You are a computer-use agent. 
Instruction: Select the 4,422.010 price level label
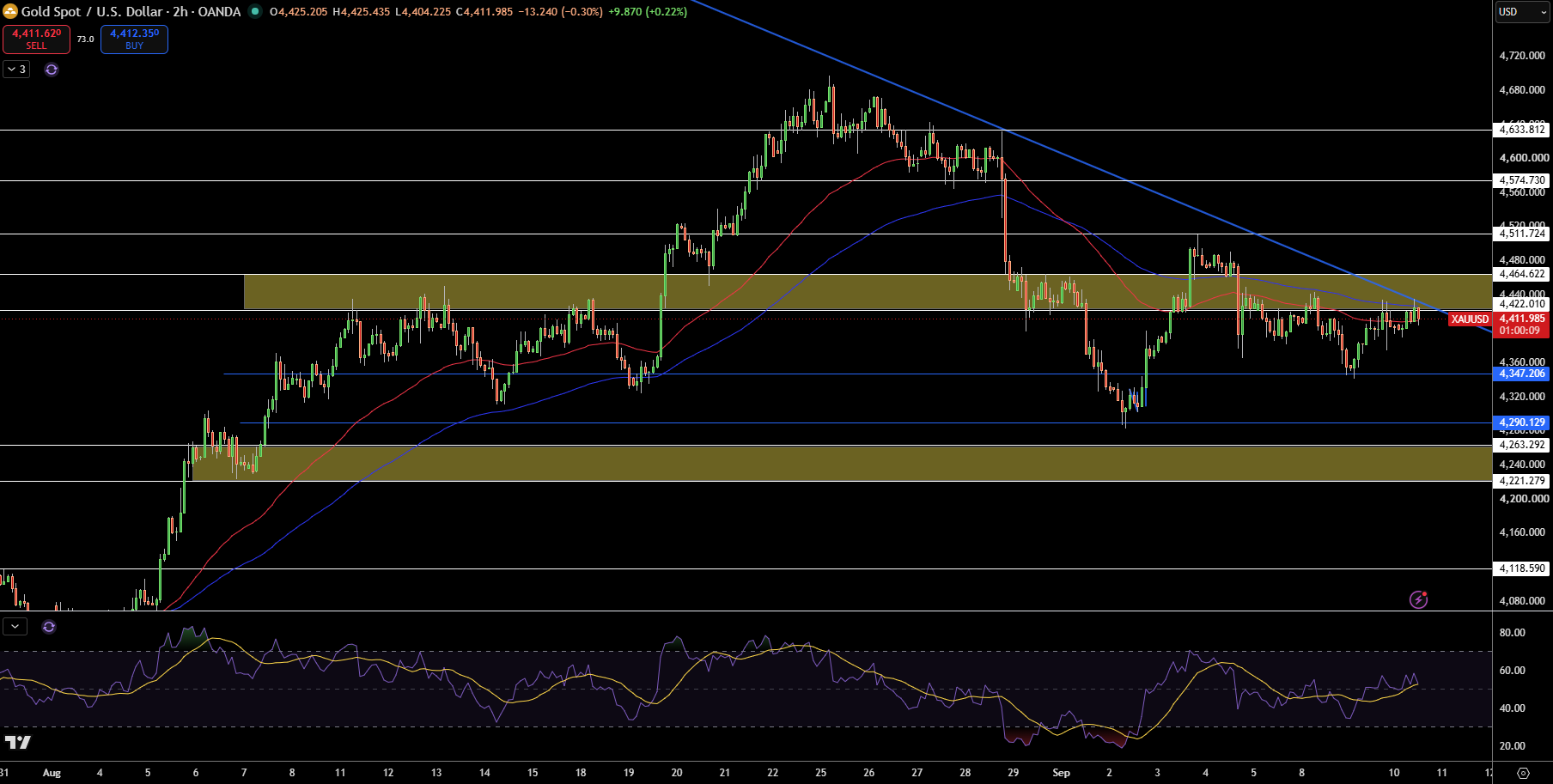click(1522, 304)
